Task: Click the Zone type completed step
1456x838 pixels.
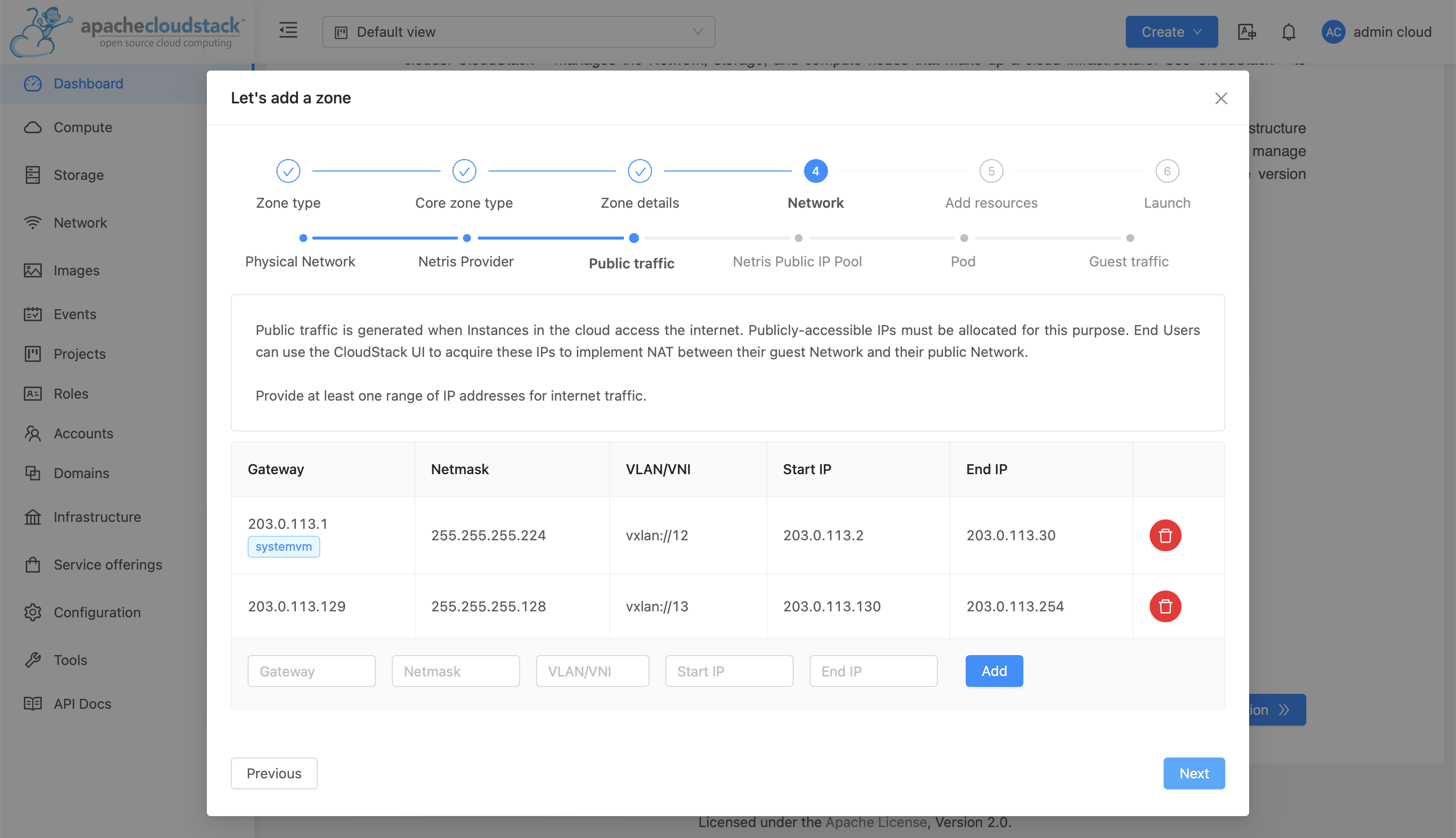Action: click(288, 171)
